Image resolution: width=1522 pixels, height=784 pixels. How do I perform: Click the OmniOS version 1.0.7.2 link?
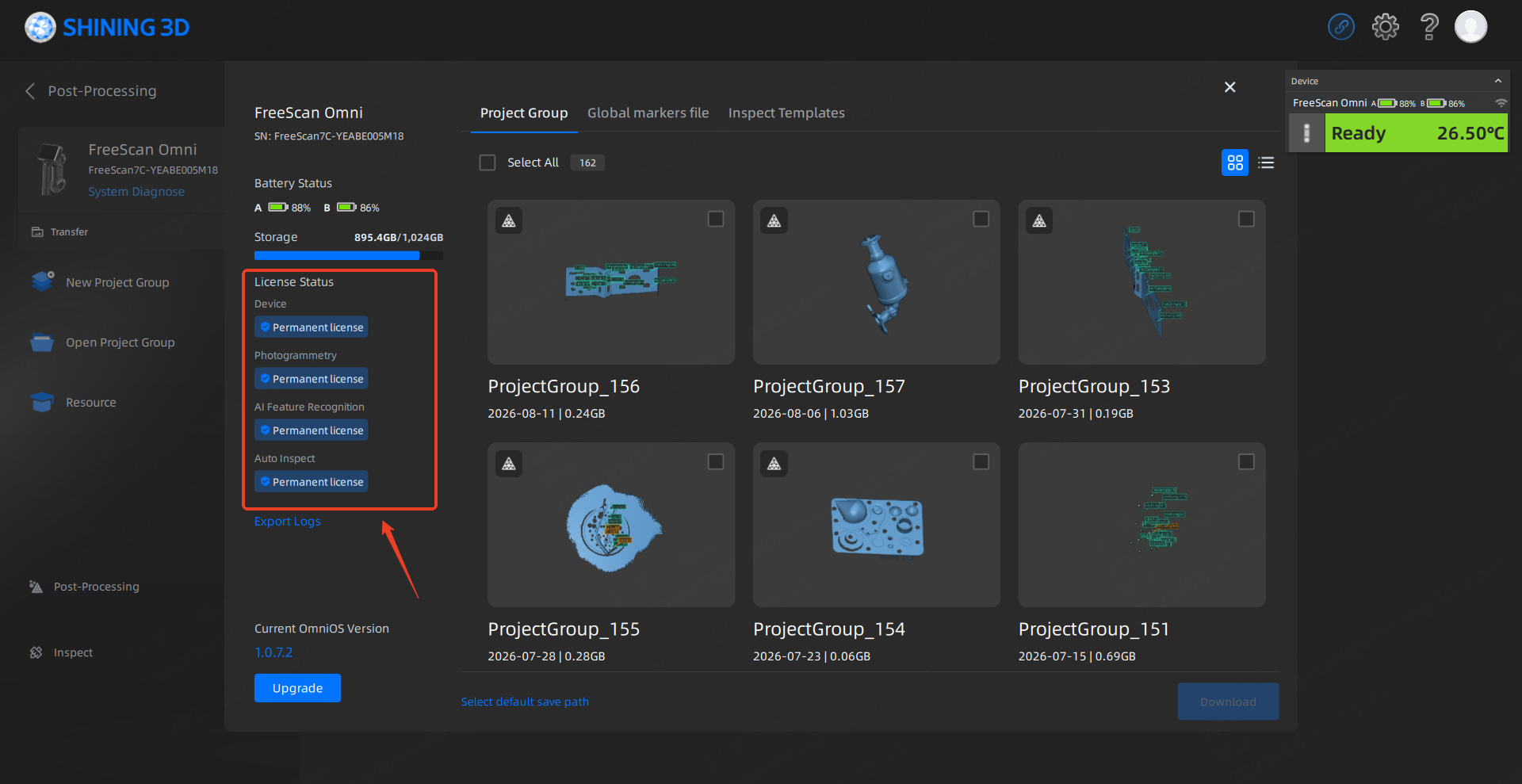(273, 652)
